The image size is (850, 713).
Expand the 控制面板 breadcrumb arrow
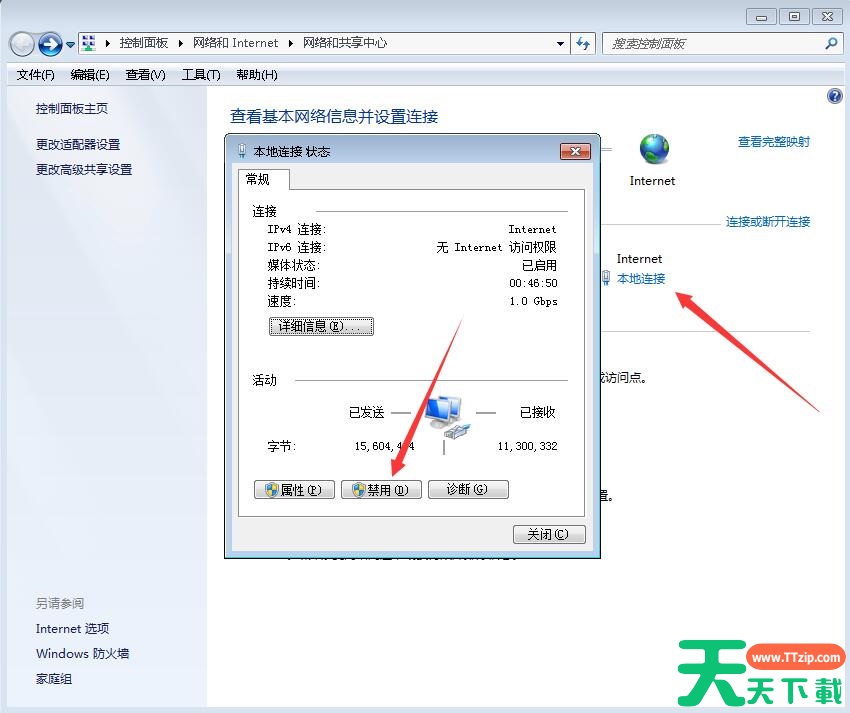(182, 43)
